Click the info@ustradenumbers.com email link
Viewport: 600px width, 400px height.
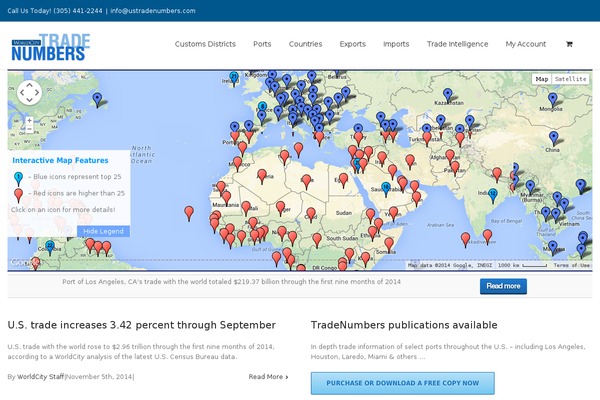point(153,11)
